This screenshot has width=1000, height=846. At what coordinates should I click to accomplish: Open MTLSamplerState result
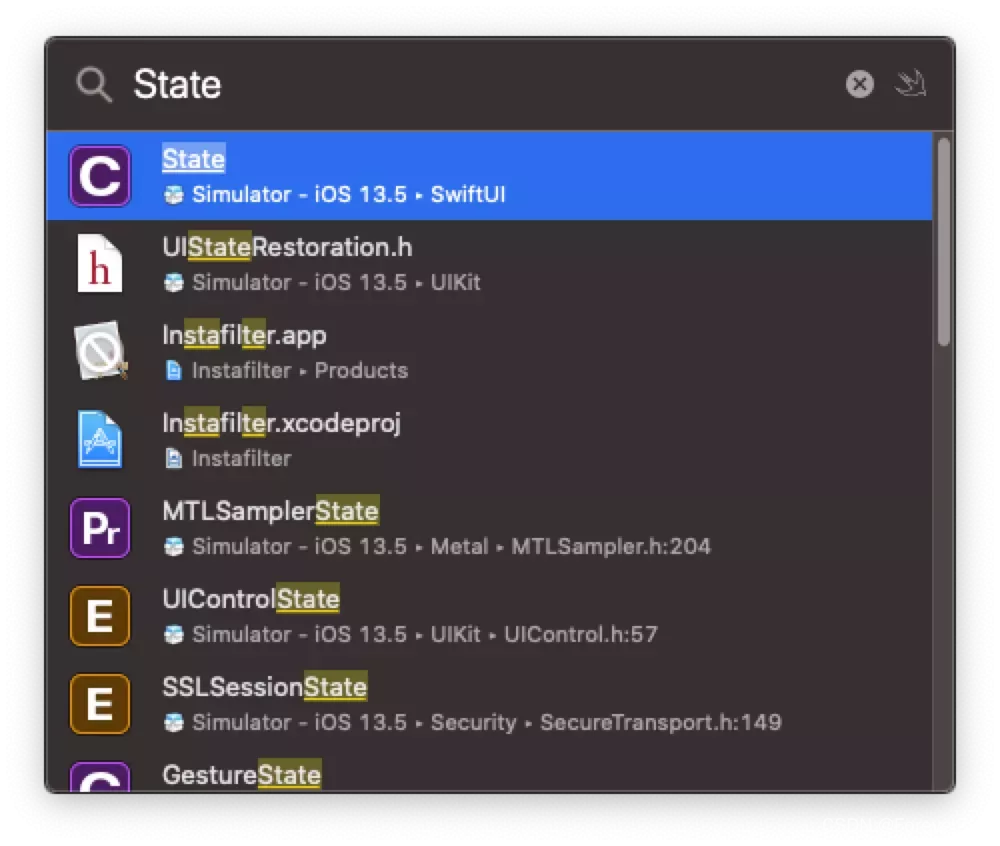489,528
